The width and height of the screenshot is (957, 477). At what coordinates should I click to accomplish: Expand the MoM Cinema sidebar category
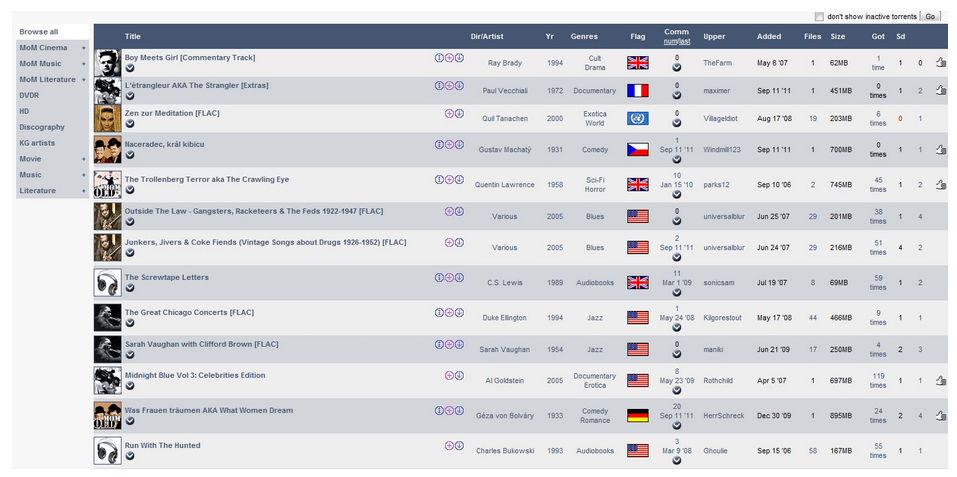pyautogui.click(x=84, y=48)
